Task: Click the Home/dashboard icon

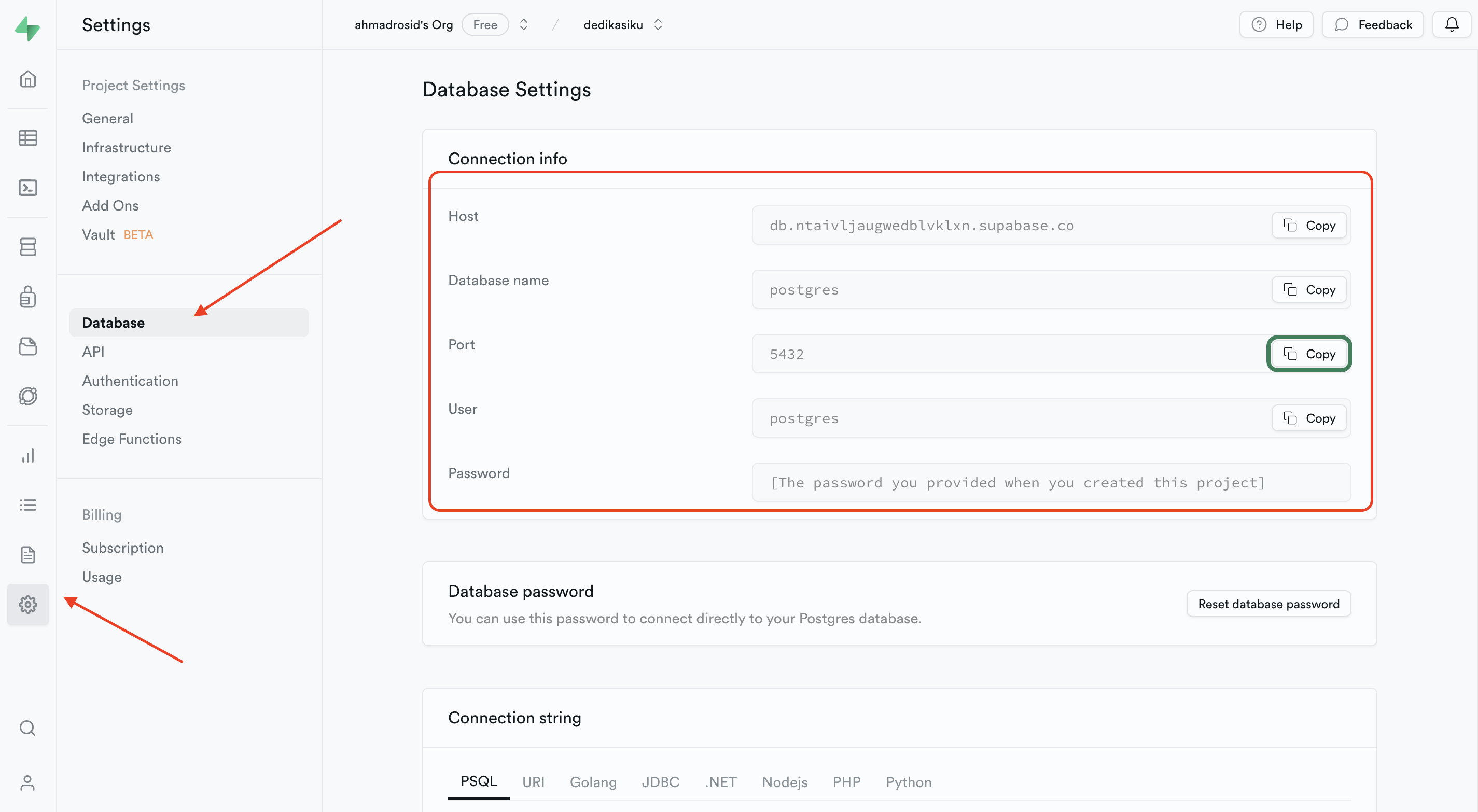Action: [x=28, y=78]
